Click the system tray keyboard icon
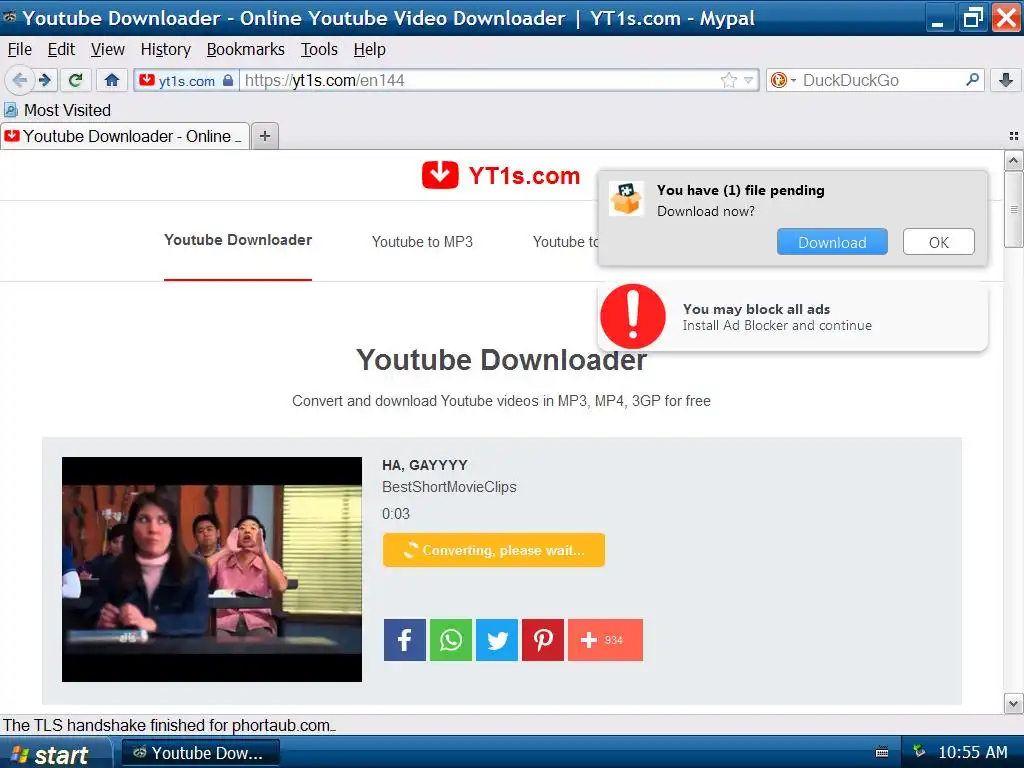Screen dimensions: 1024x768 tap(882, 752)
